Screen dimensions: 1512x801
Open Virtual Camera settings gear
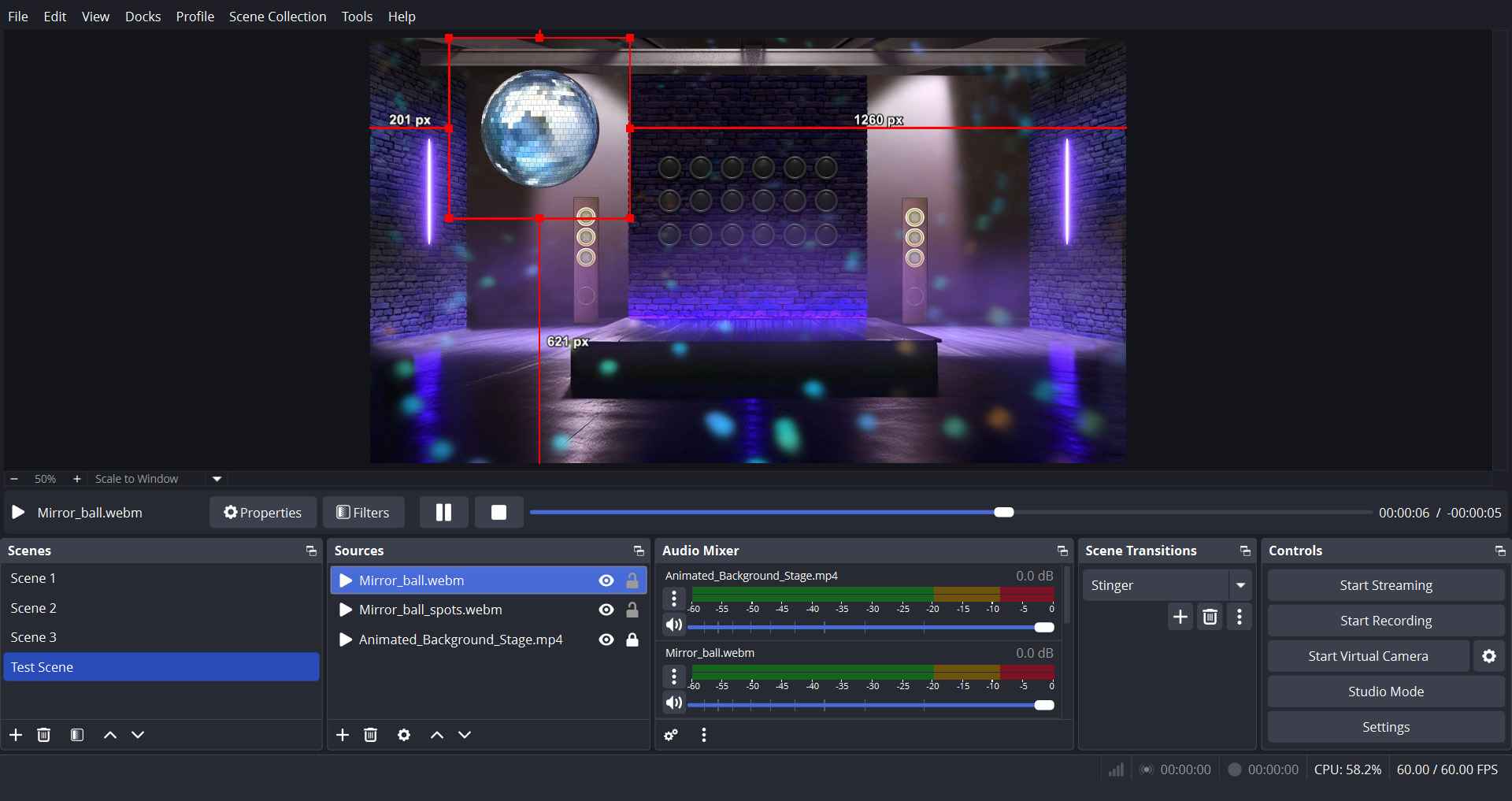(1488, 656)
